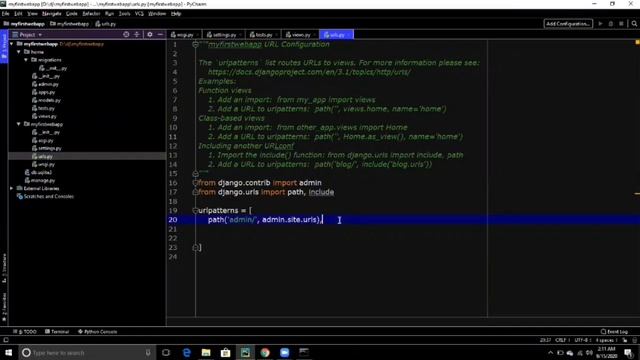The image size is (640, 360).
Task: Click the line separator CRLF in status bar
Action: (561, 340)
